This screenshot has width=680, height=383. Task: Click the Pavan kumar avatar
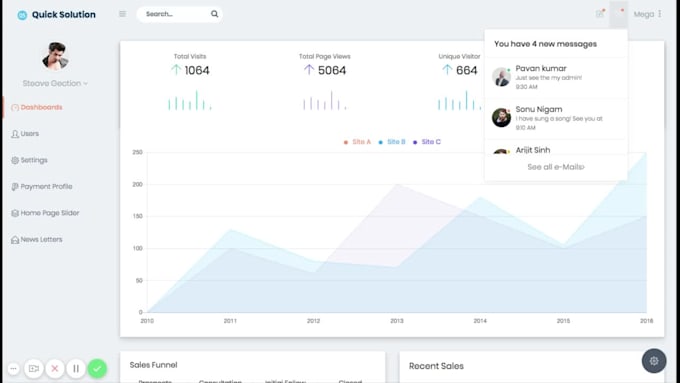pos(501,77)
